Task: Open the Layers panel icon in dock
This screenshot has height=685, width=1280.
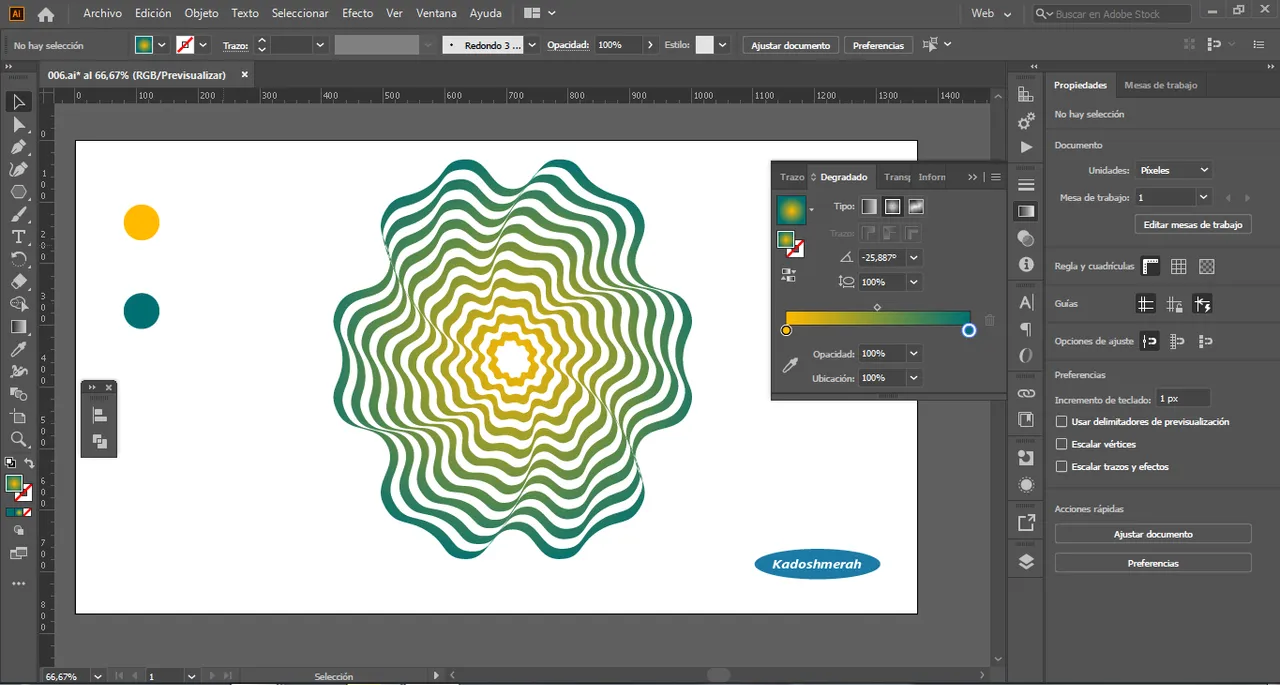Action: tap(1026, 561)
